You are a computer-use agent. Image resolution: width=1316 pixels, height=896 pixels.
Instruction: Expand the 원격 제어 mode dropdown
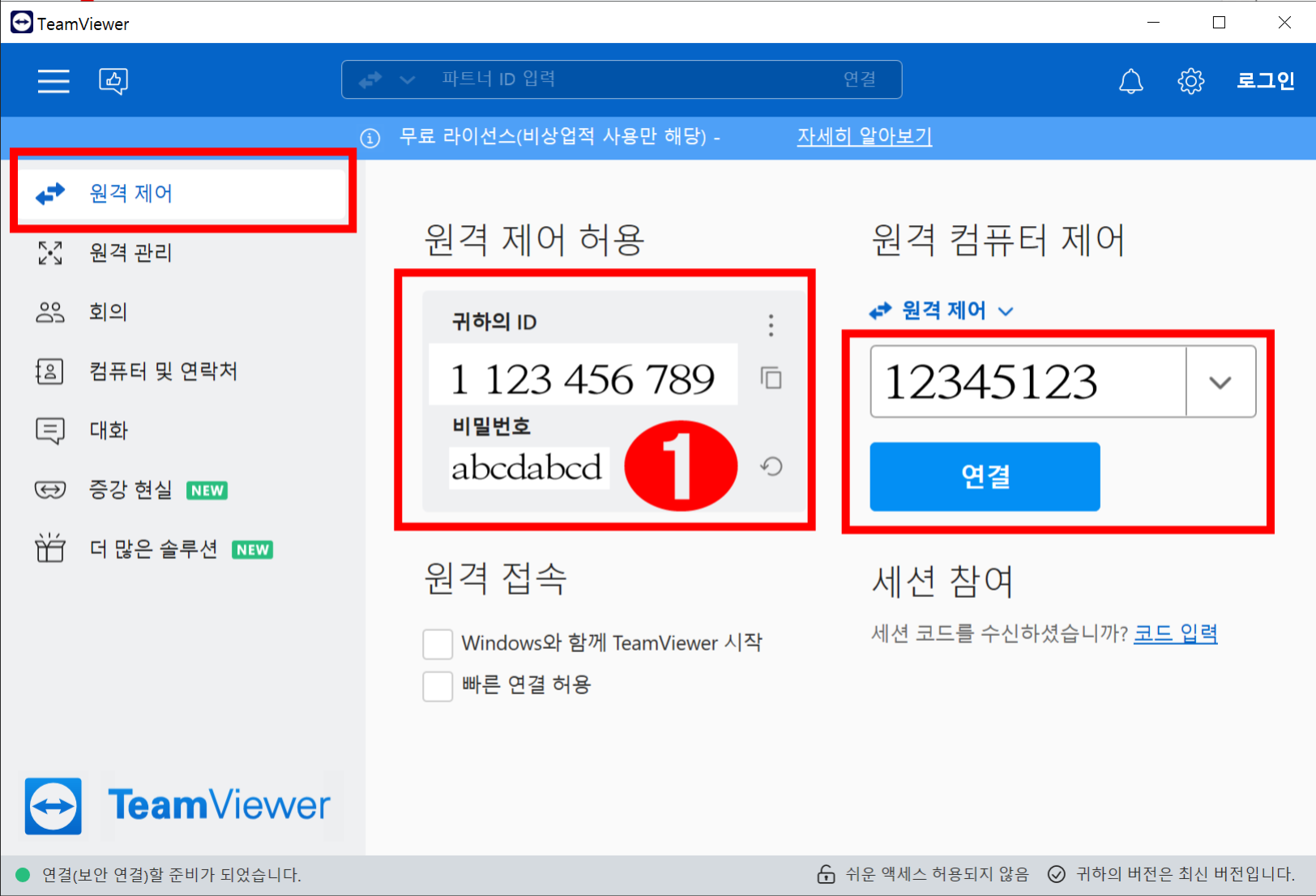pyautogui.click(x=942, y=310)
